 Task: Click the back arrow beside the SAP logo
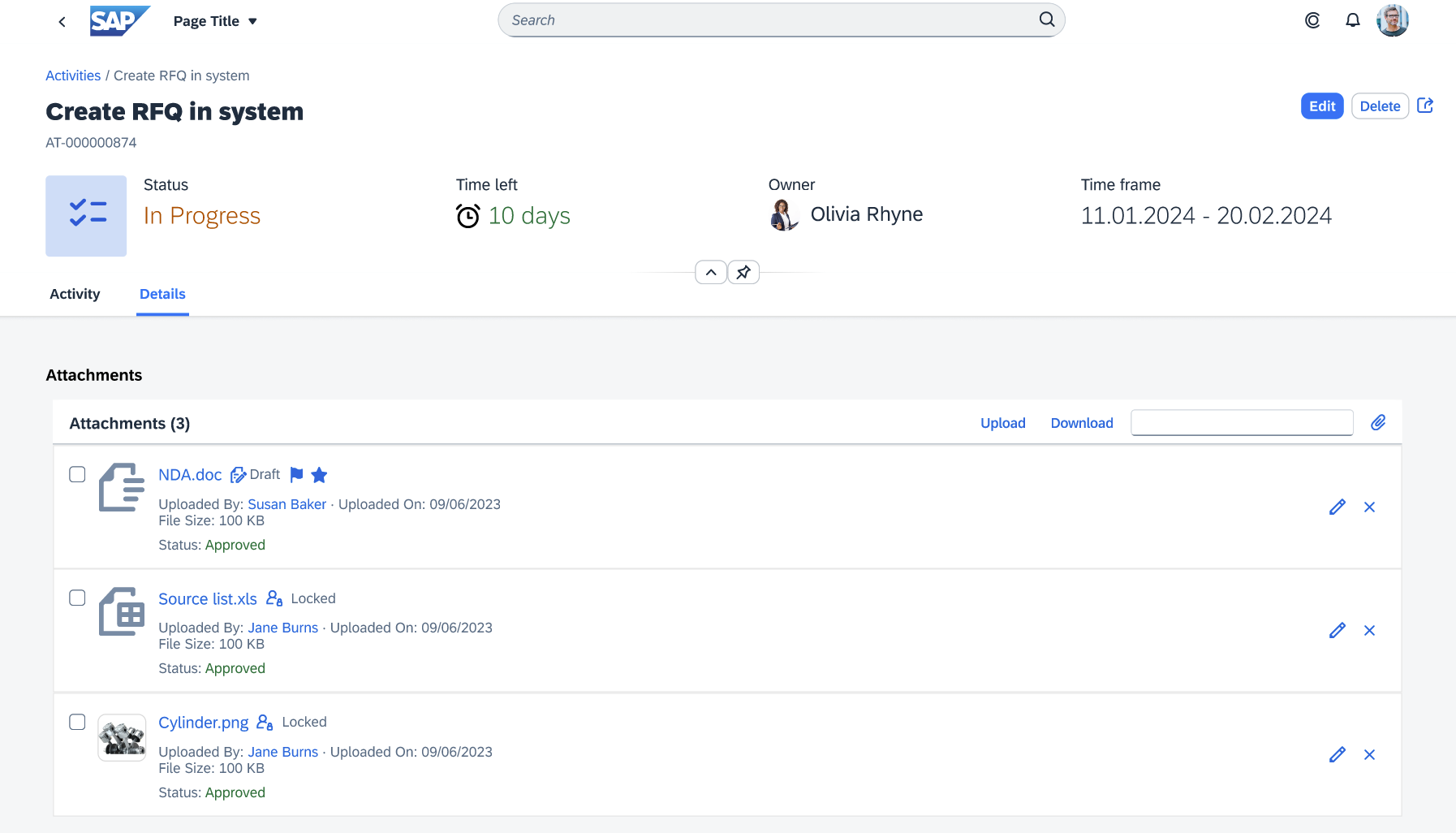point(62,20)
